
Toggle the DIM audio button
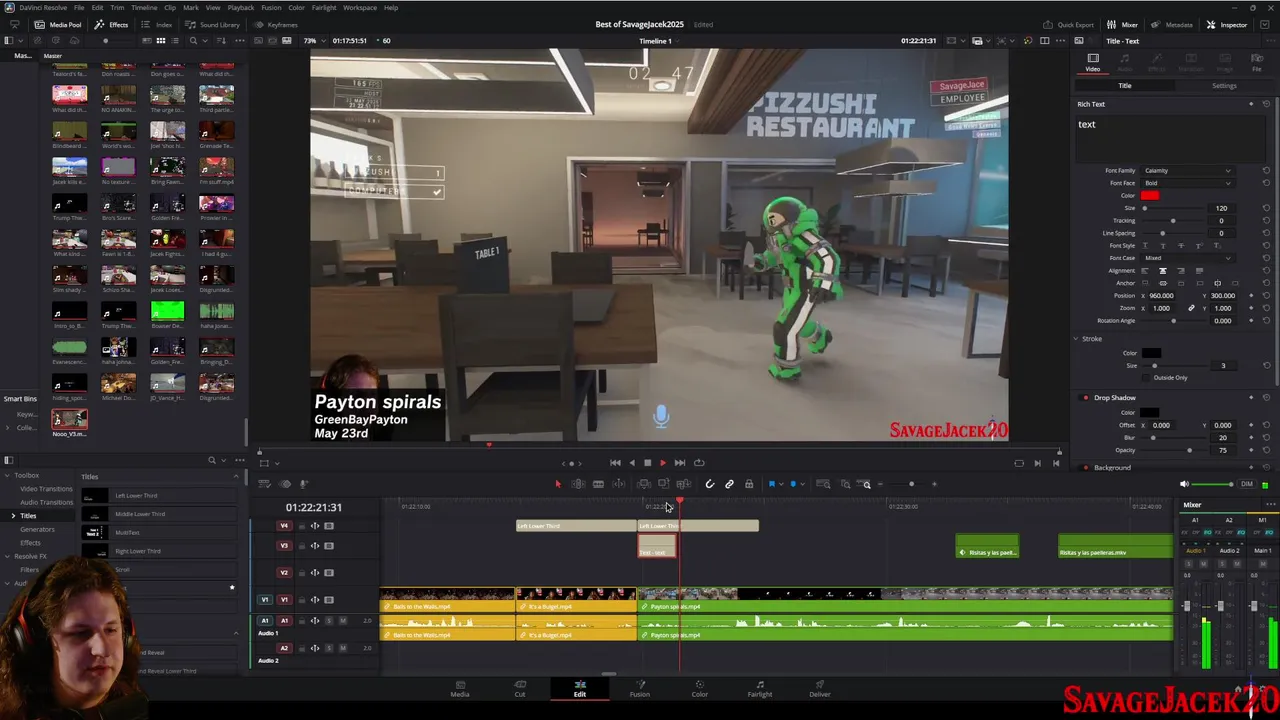pos(1246,484)
